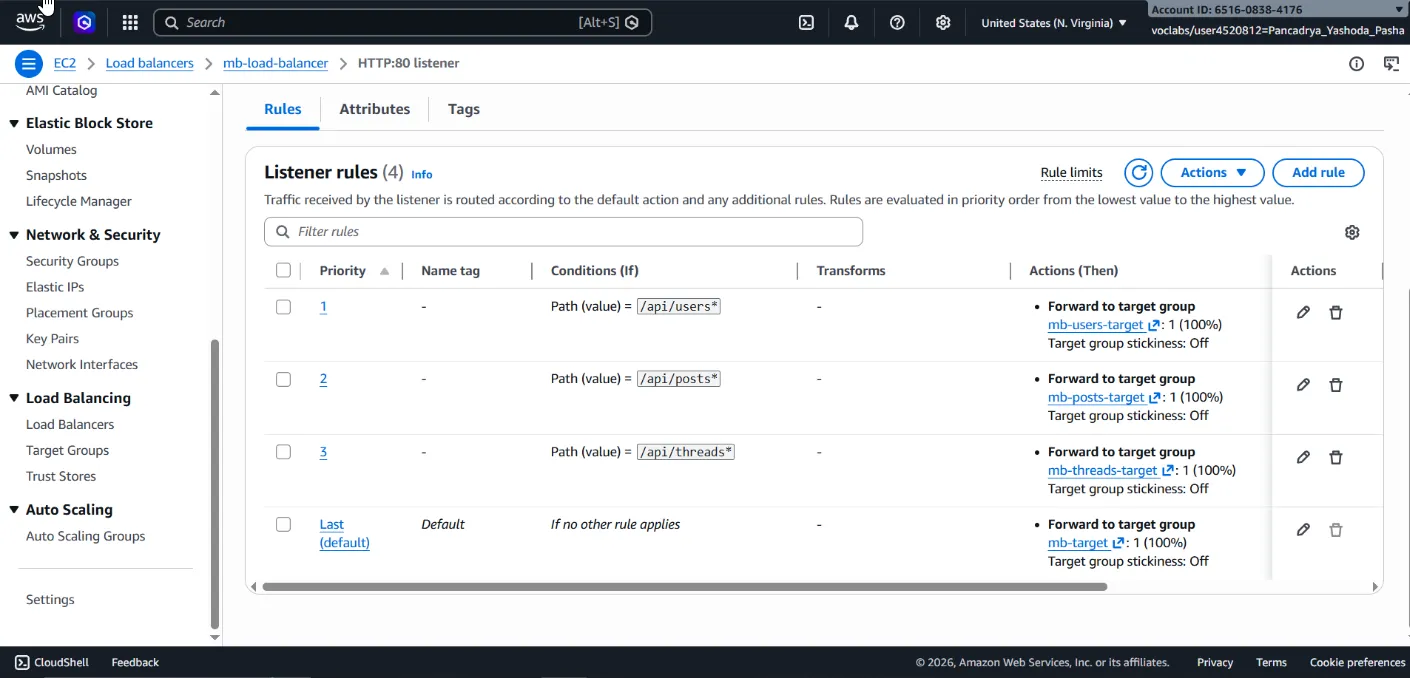Open table preferences gear icon
The image size is (1410, 678).
[1352, 232]
